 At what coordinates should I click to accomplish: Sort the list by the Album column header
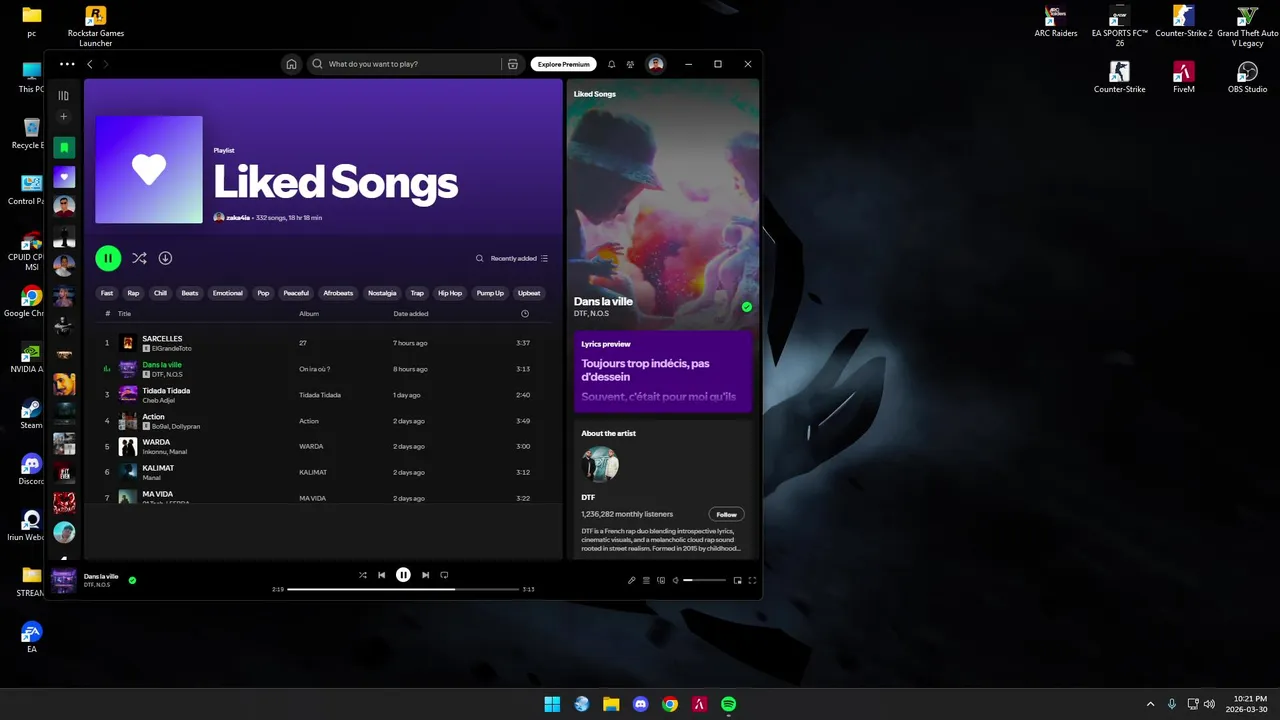[x=309, y=314]
